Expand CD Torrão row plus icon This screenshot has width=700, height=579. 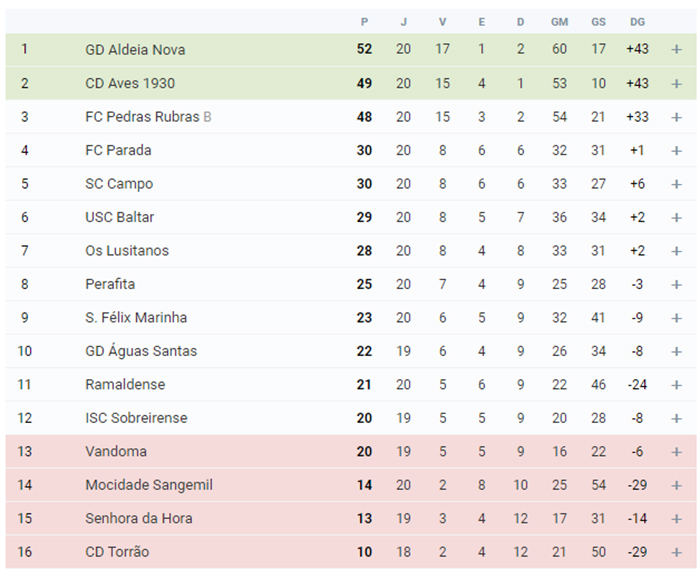[x=676, y=552]
